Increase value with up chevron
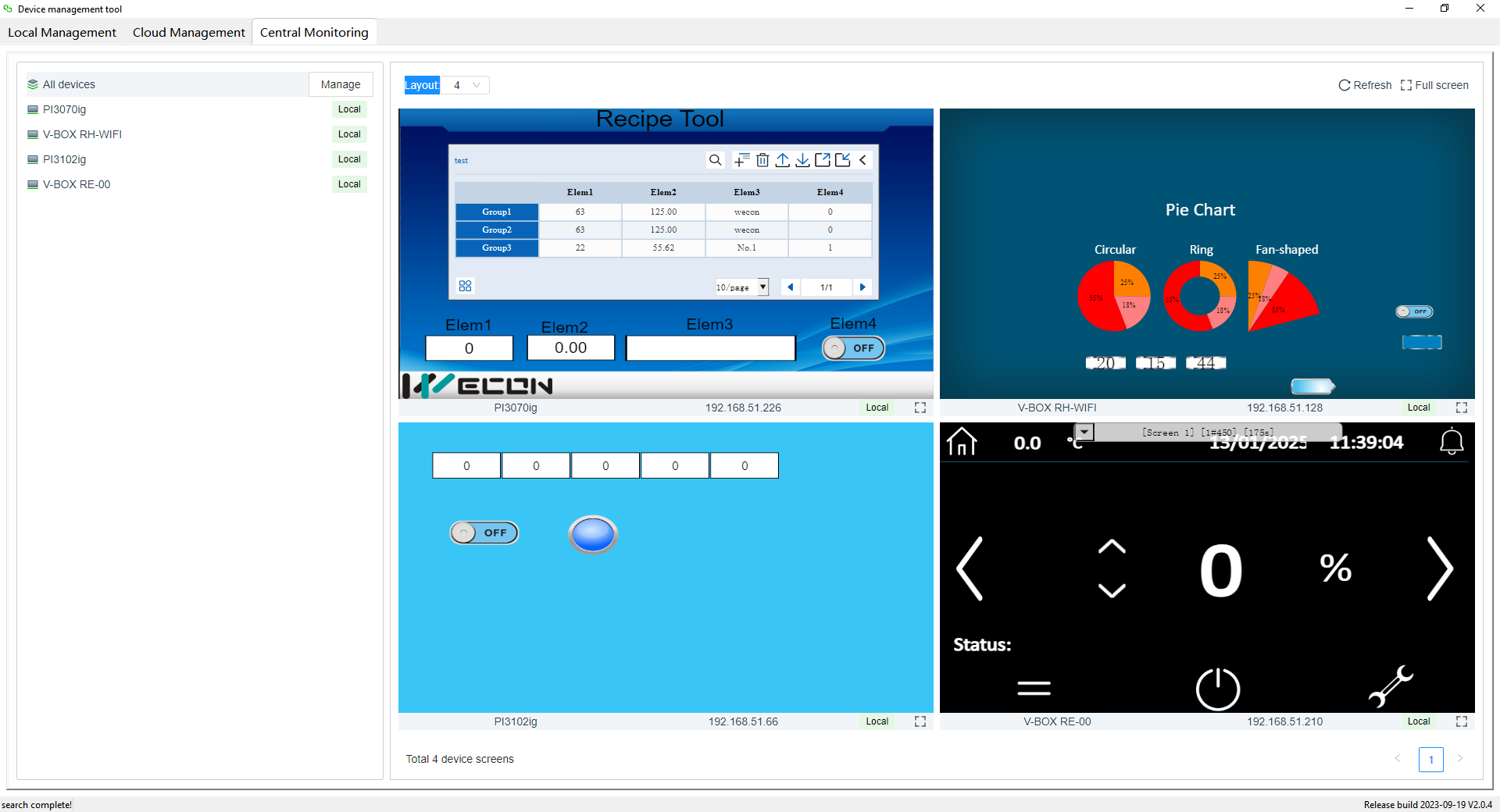The width and height of the screenshot is (1500, 812). coord(1112,547)
